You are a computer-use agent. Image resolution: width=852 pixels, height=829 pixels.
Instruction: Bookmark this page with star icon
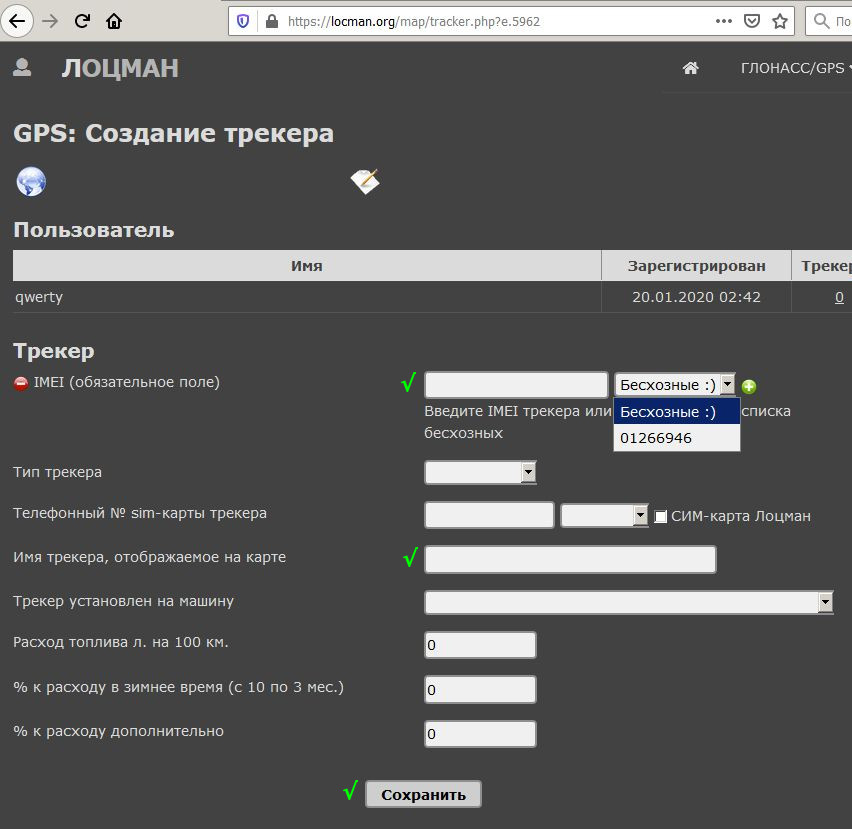[x=780, y=21]
